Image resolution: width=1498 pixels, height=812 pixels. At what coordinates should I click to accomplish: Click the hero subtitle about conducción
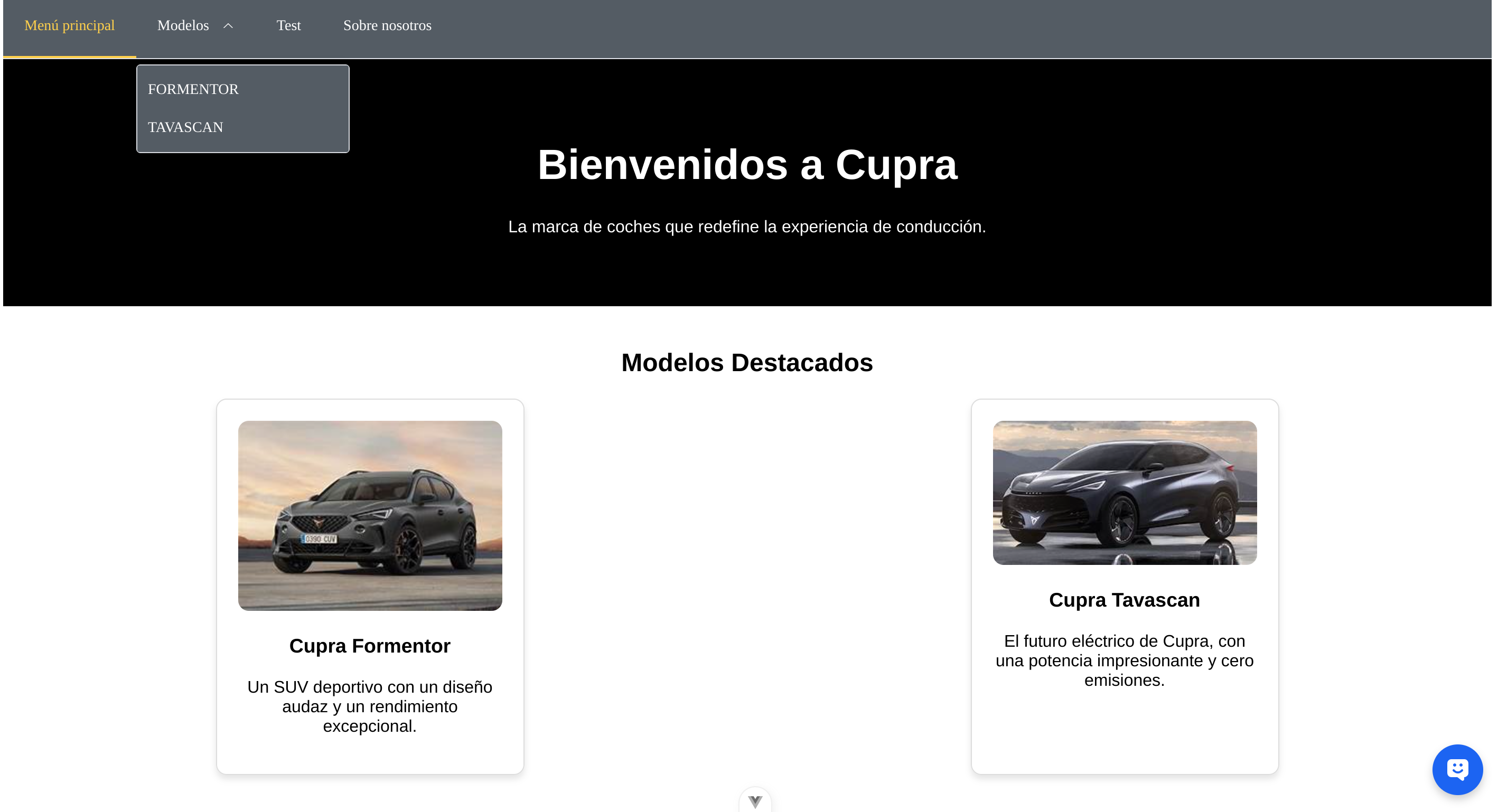[747, 226]
